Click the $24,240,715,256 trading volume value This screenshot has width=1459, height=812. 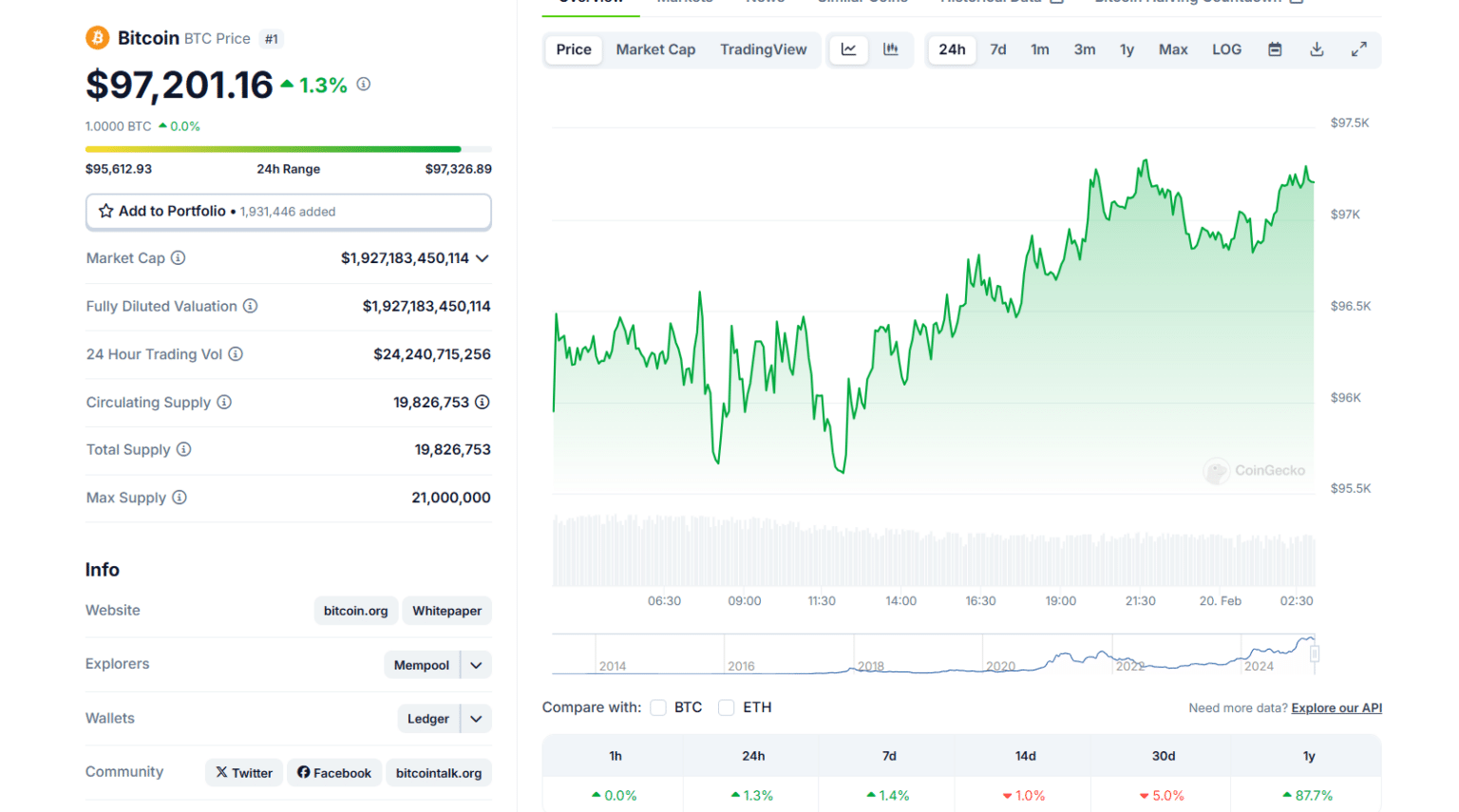pos(432,354)
